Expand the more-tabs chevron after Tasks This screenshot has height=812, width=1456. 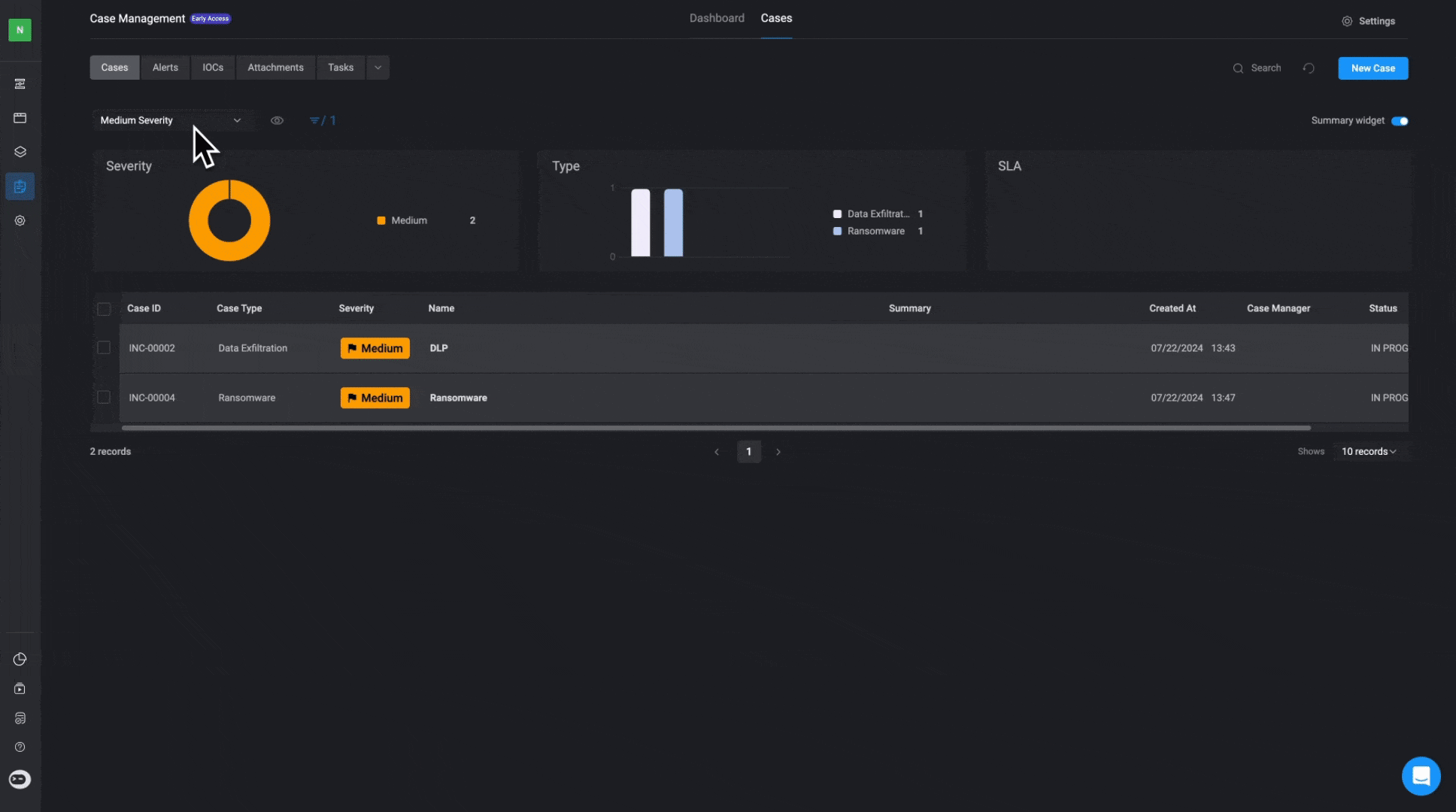(x=378, y=68)
